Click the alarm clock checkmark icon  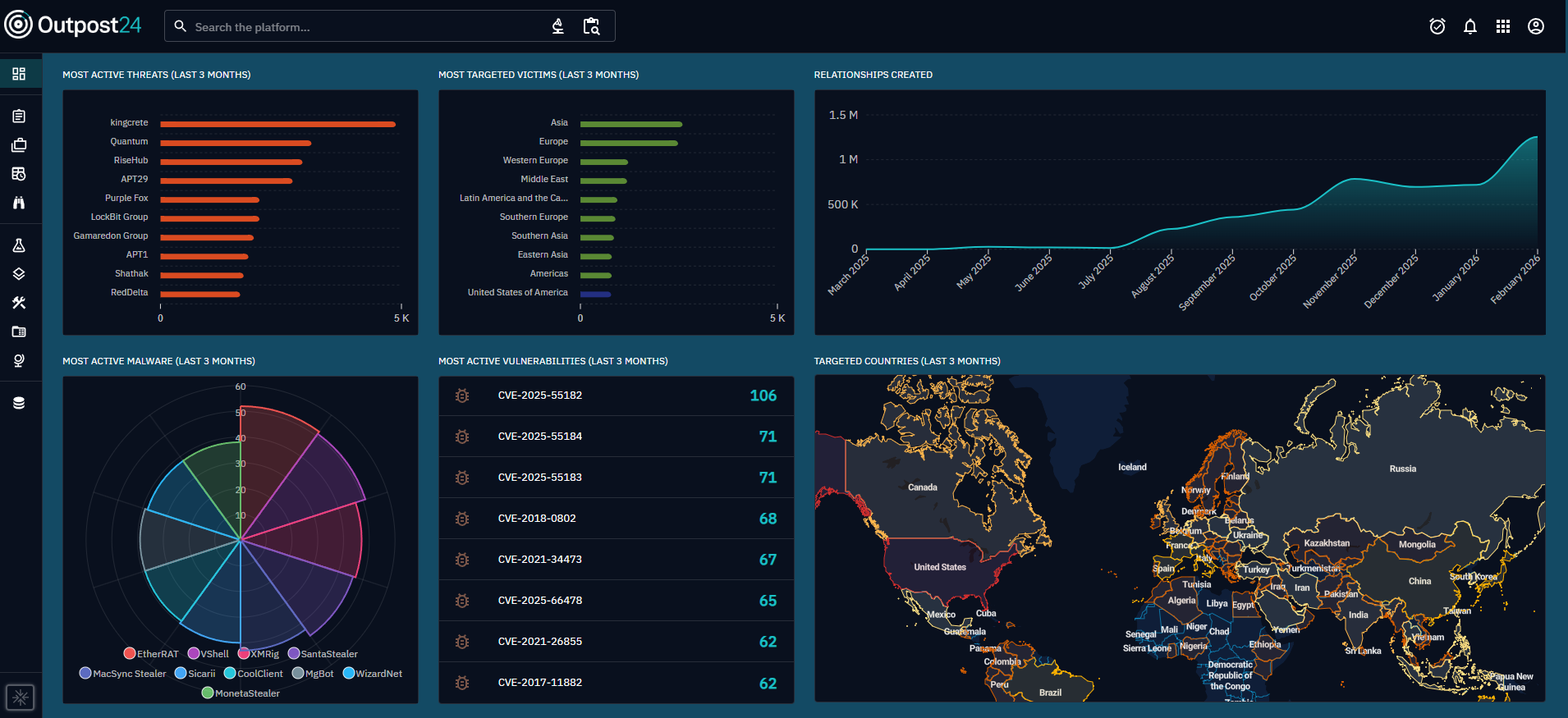[1437, 26]
